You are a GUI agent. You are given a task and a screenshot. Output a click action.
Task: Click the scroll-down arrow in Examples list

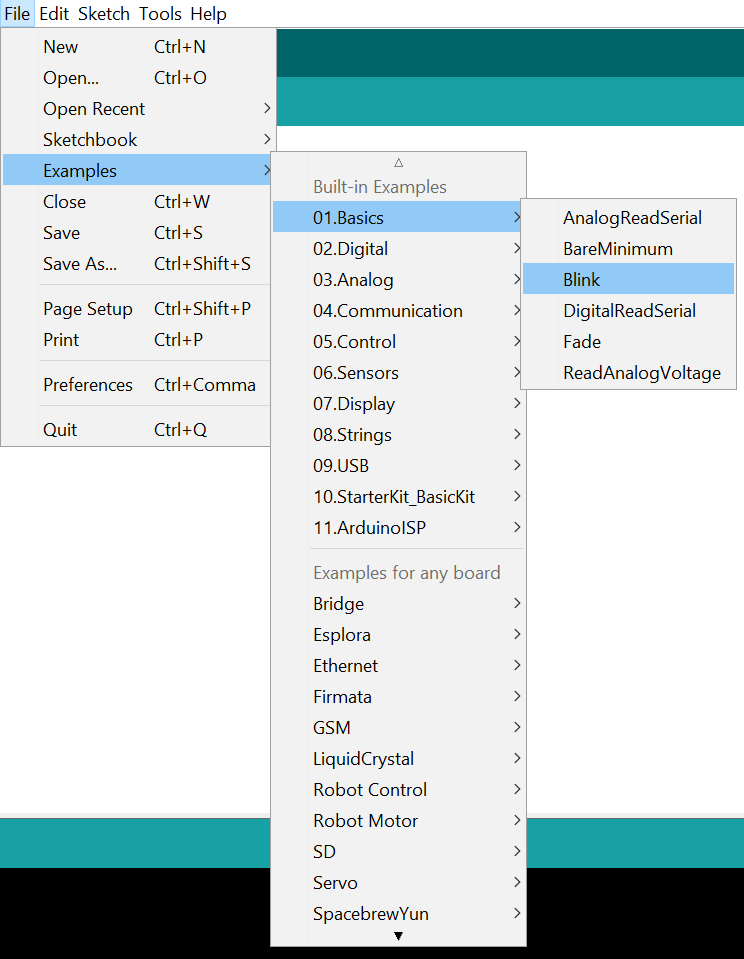[398, 936]
